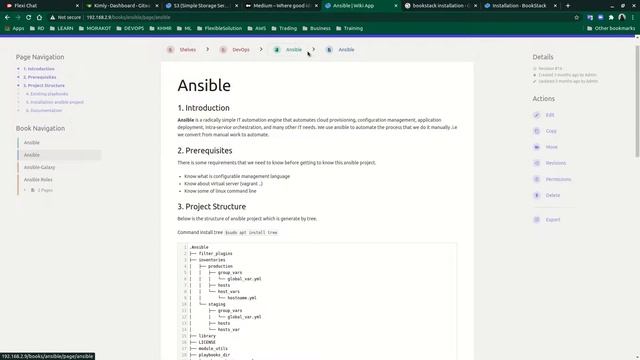The image size is (640, 360).
Task: Click the Permissions lock icon
Action: coord(537,179)
